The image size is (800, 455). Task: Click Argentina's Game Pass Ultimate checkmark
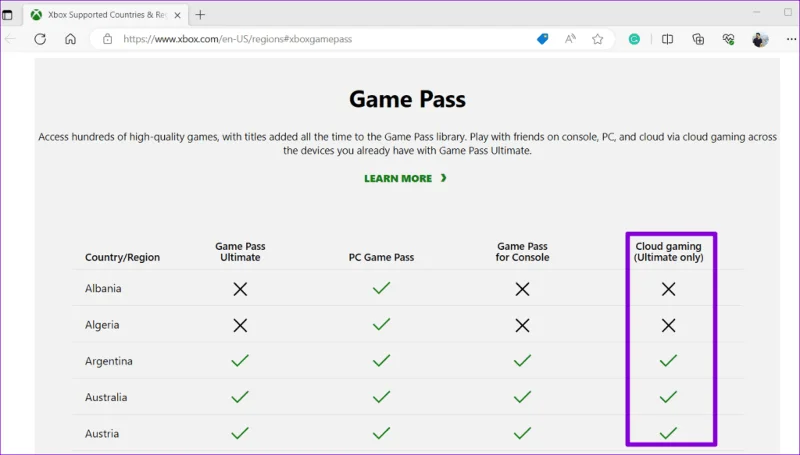tap(240, 361)
